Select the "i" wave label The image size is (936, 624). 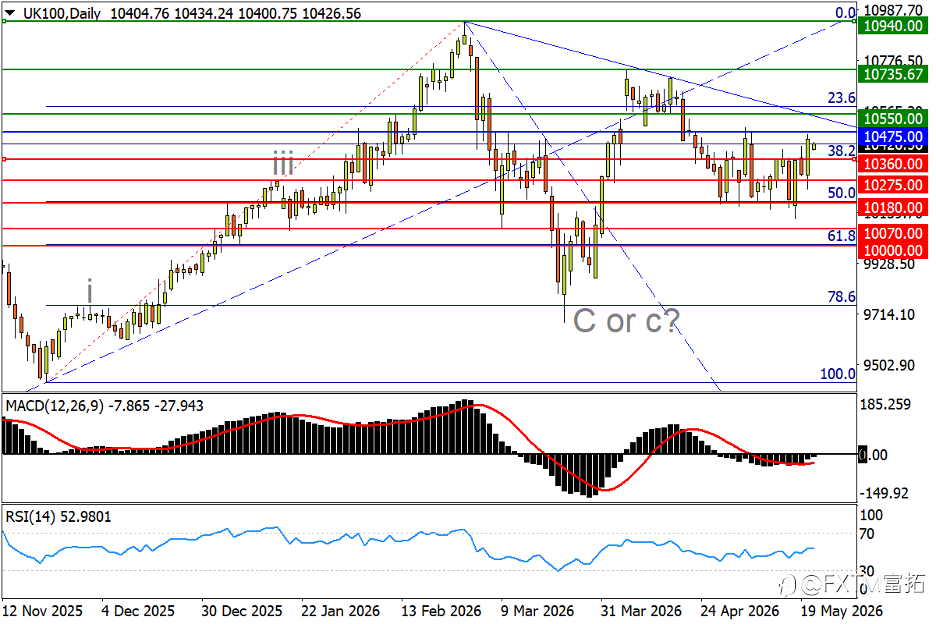90,291
